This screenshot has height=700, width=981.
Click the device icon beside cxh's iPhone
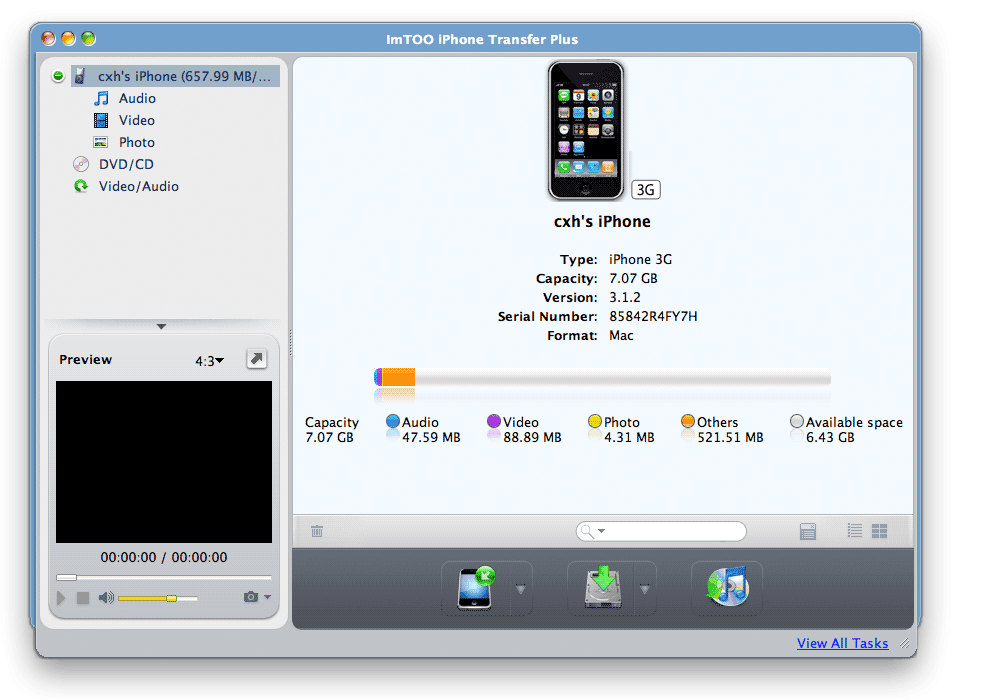tap(79, 76)
